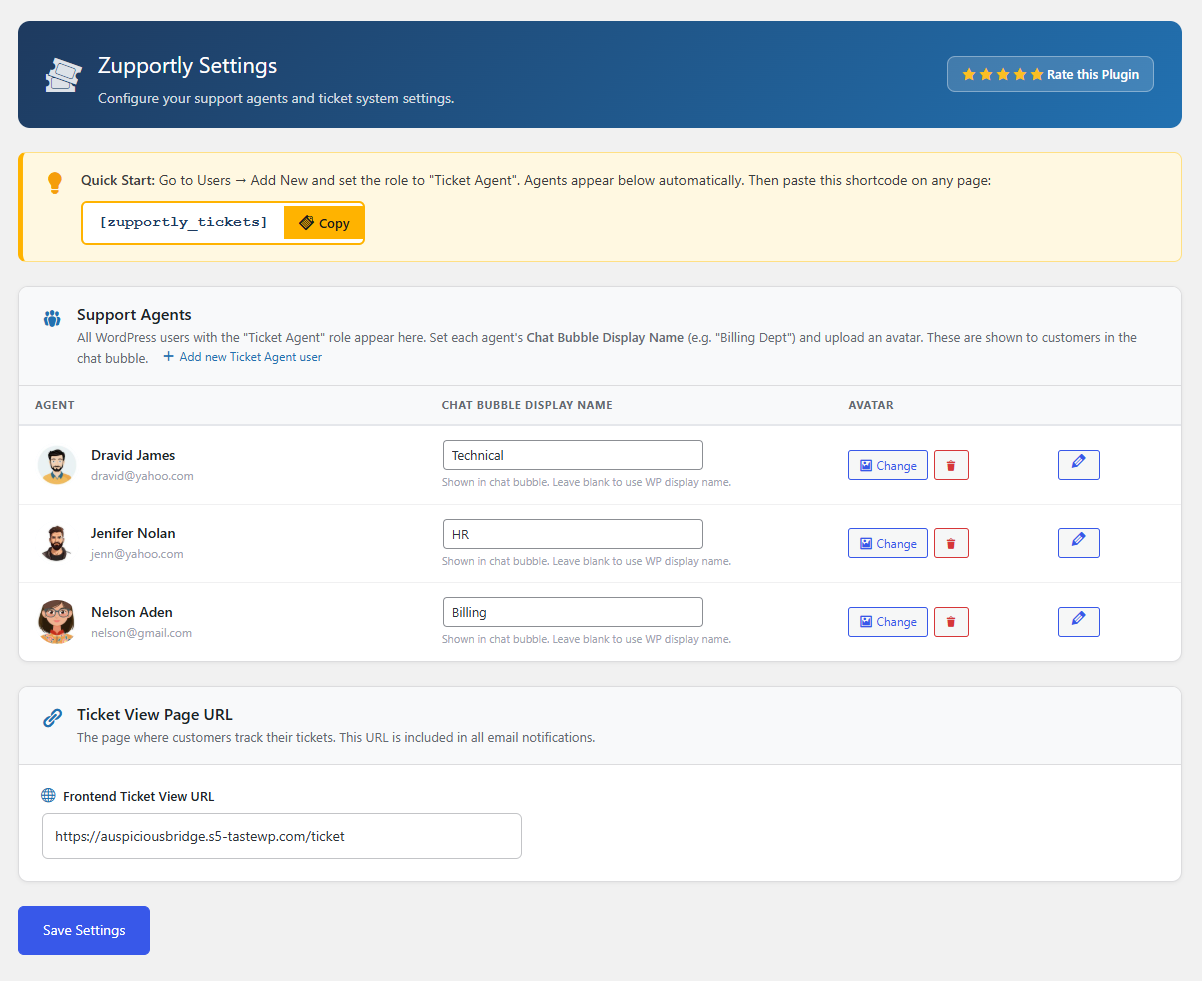Change Dravid James's avatar

(887, 464)
